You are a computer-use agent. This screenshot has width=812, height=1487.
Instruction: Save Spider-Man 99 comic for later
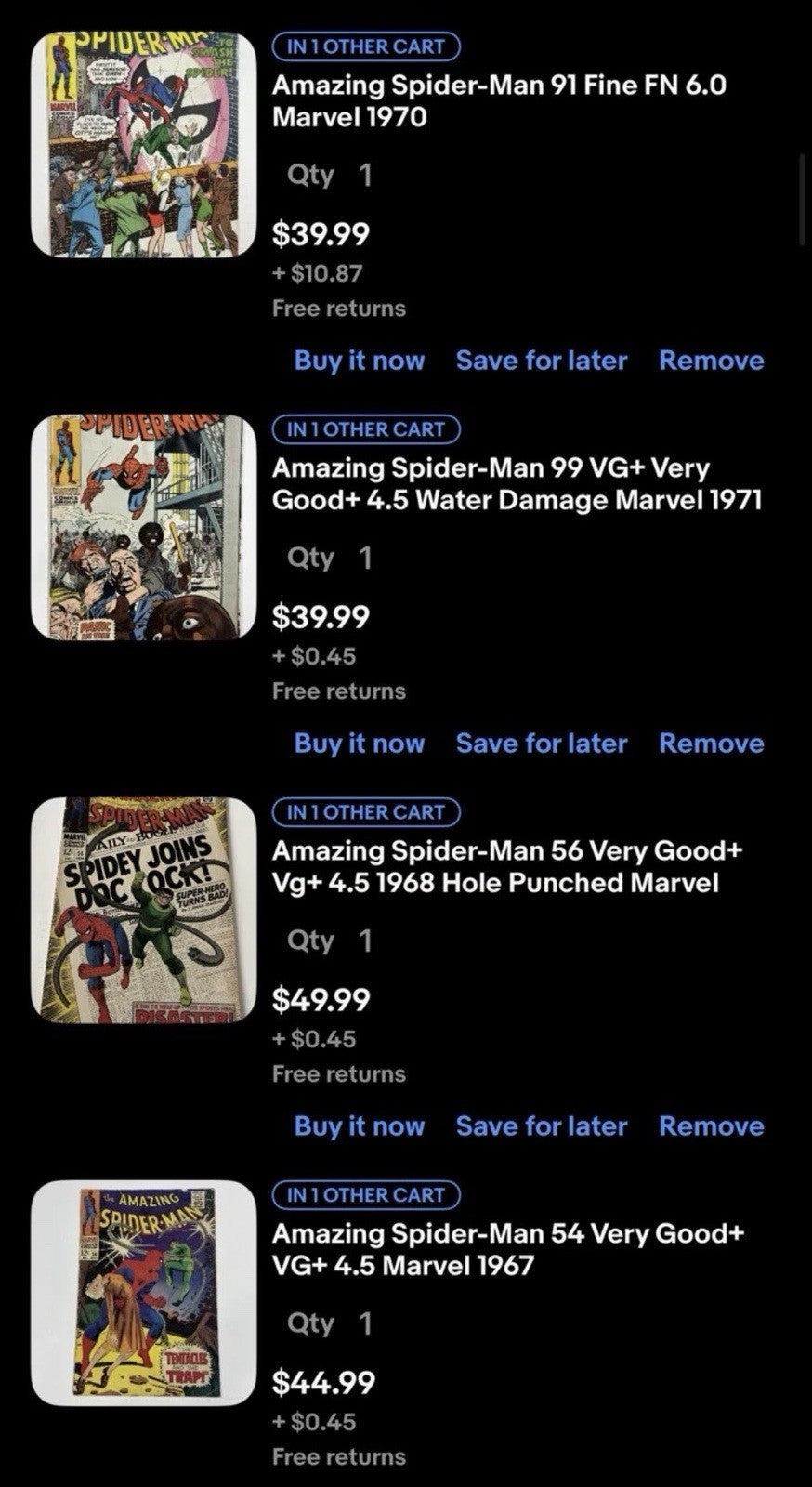(542, 743)
